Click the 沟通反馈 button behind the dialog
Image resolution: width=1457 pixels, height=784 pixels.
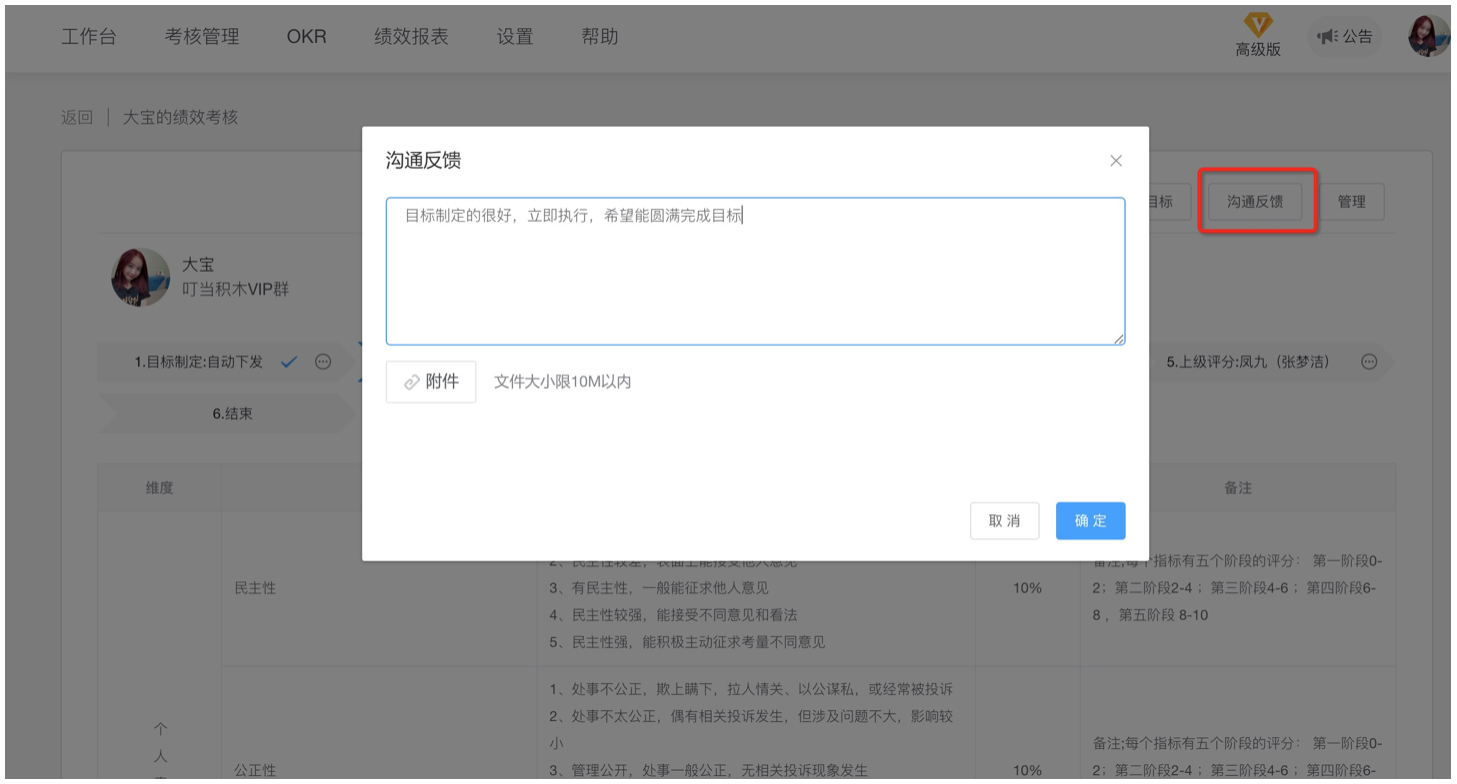pyautogui.click(x=1256, y=202)
